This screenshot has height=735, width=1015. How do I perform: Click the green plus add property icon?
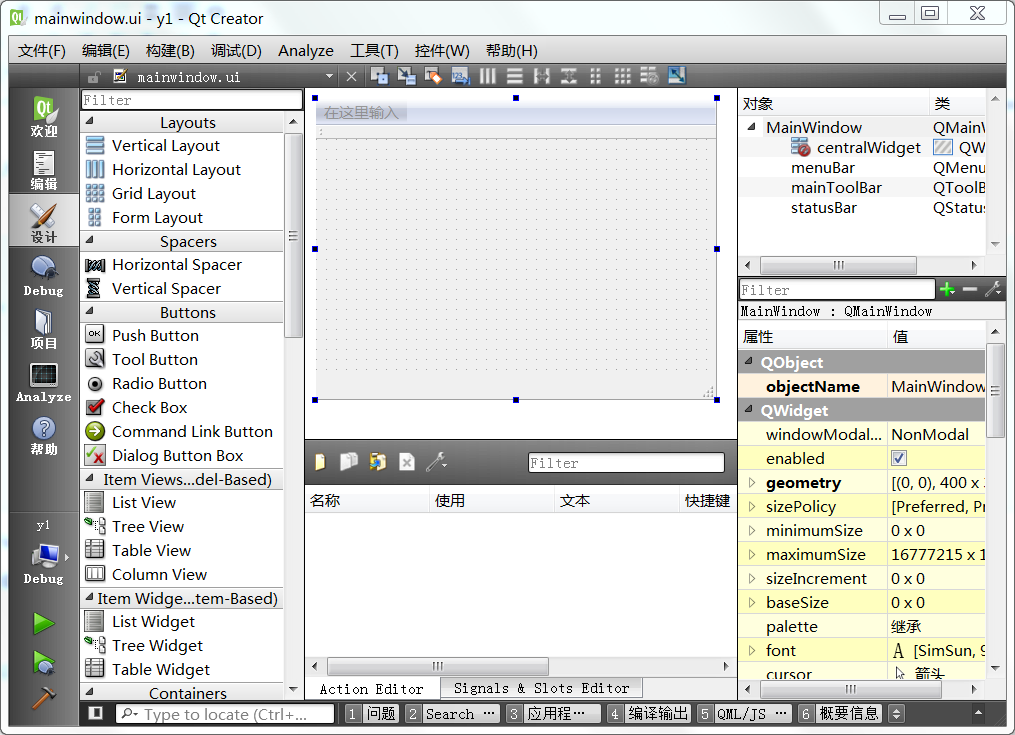pos(947,290)
